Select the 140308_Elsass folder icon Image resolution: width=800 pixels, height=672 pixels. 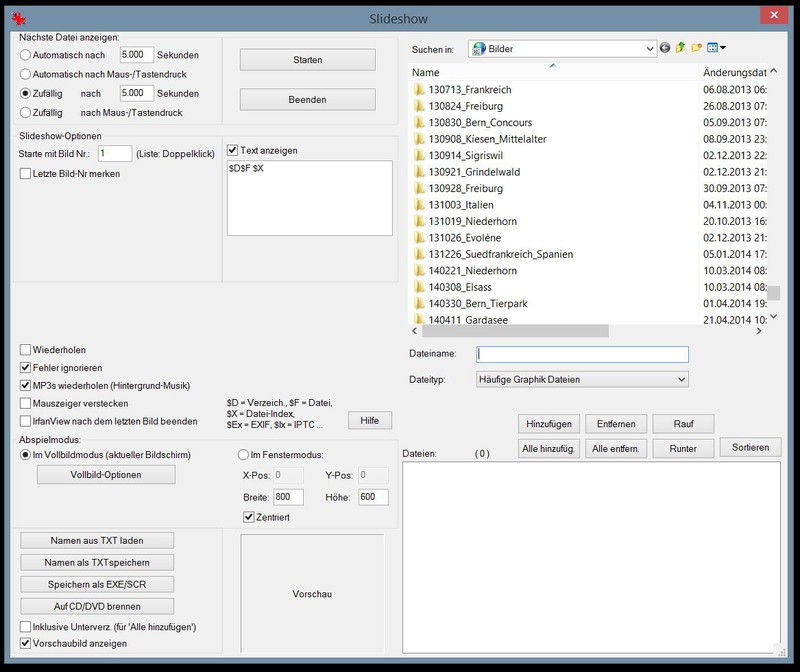(419, 287)
